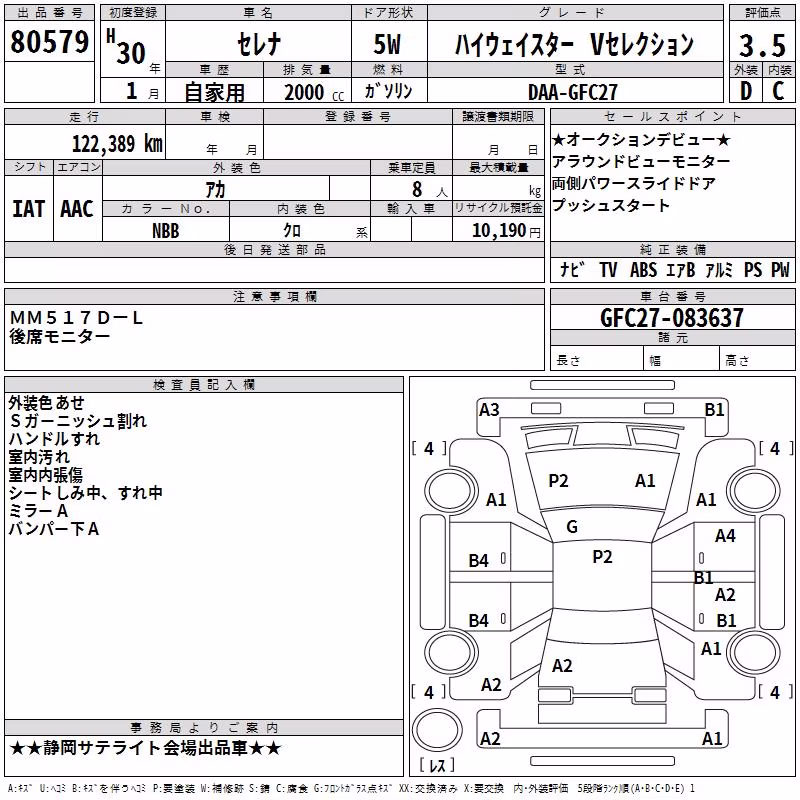The height and width of the screenshot is (800, 800).
Task: Select the door type value 5W
Action: click(x=387, y=44)
